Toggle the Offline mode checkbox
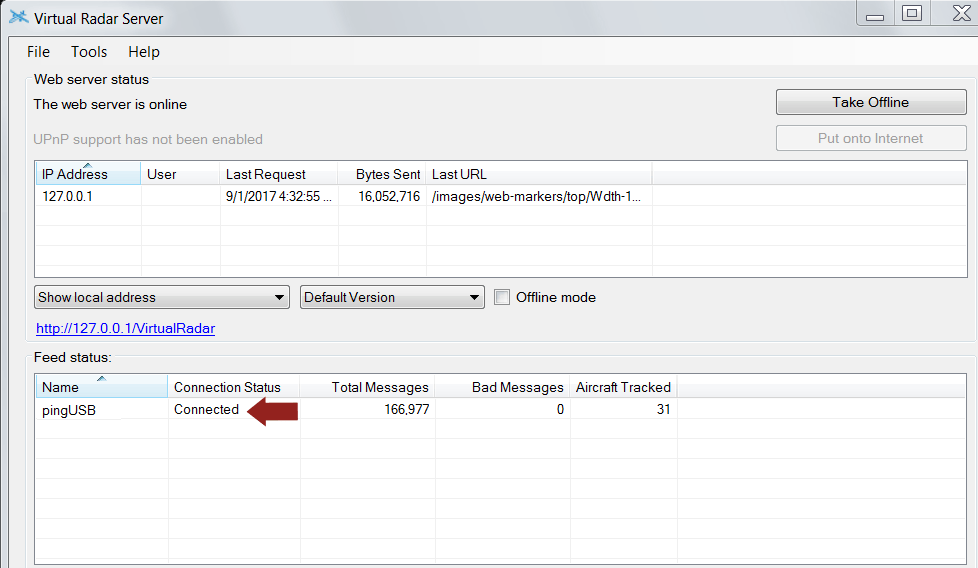This screenshot has width=978, height=568. pyautogui.click(x=502, y=297)
